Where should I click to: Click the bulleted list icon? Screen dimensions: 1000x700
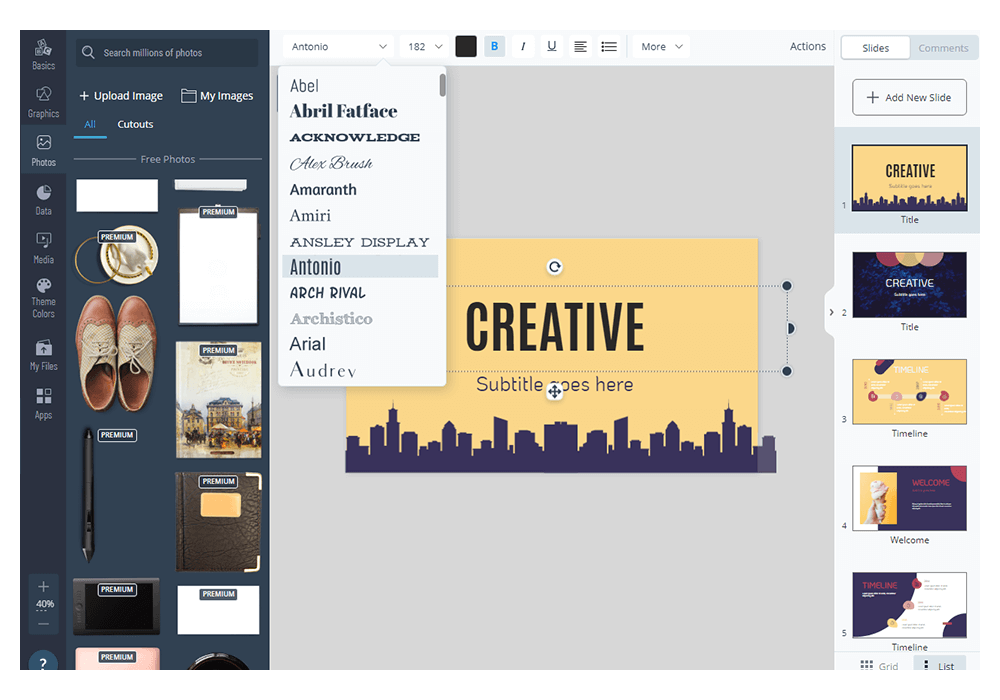point(608,47)
